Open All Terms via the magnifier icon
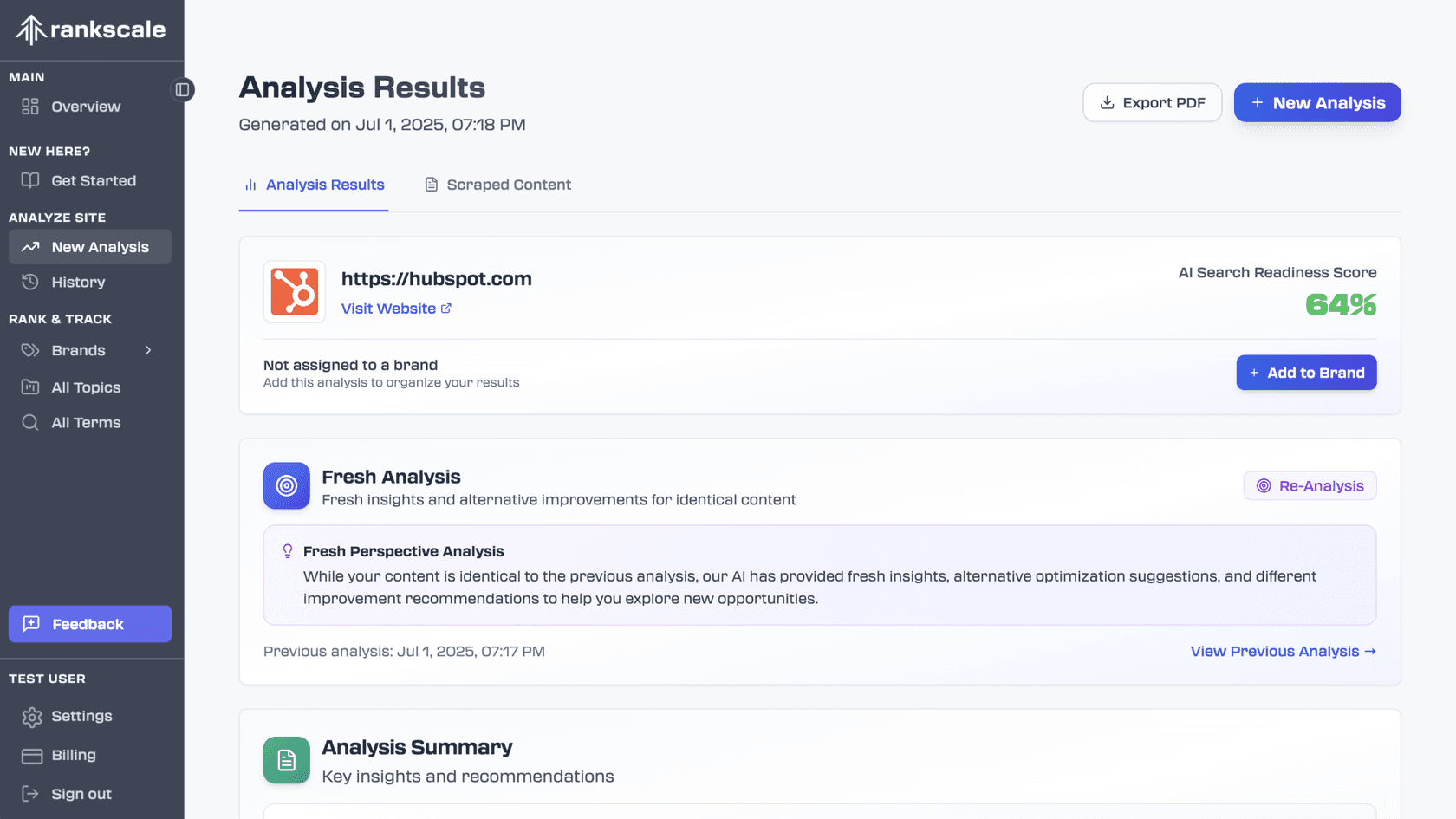This screenshot has height=819, width=1456. pos(29,422)
